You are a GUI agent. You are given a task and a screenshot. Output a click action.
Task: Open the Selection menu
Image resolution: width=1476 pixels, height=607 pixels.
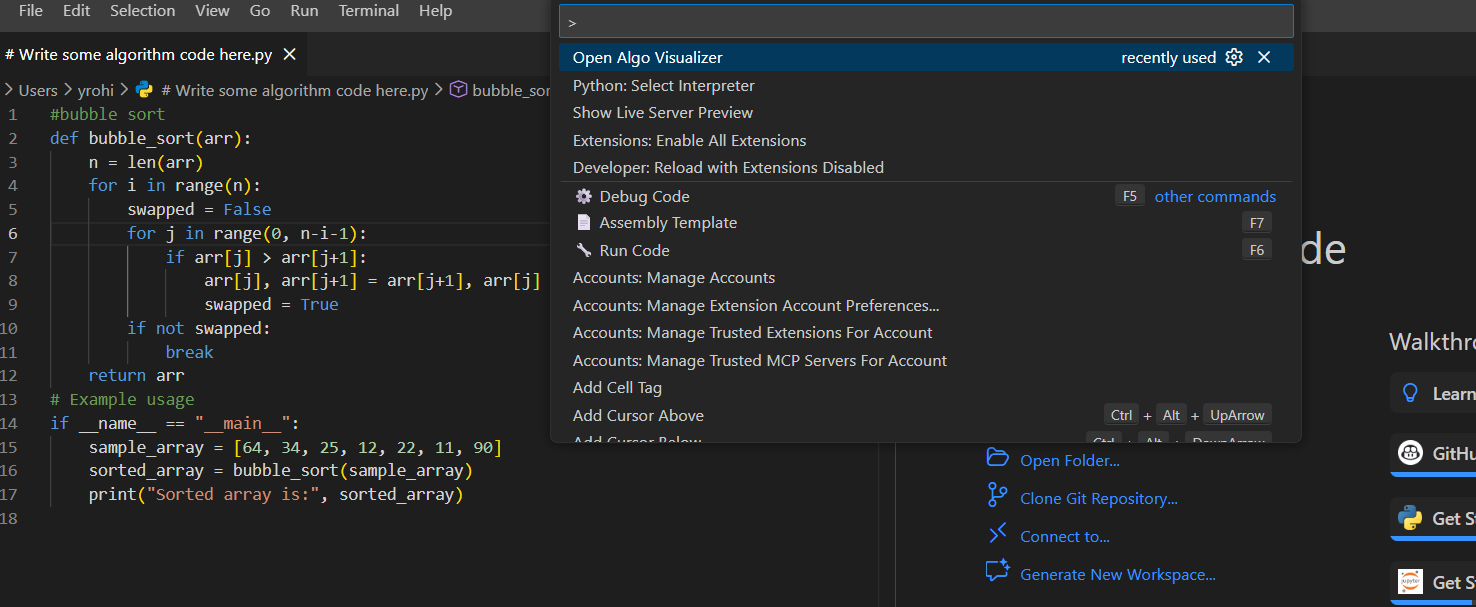point(142,11)
